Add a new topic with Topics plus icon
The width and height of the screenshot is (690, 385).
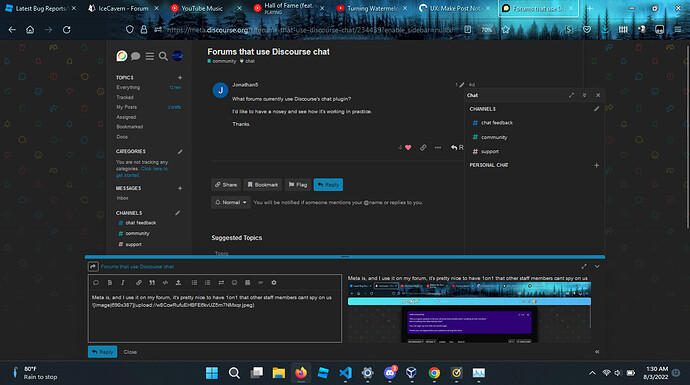pos(180,77)
